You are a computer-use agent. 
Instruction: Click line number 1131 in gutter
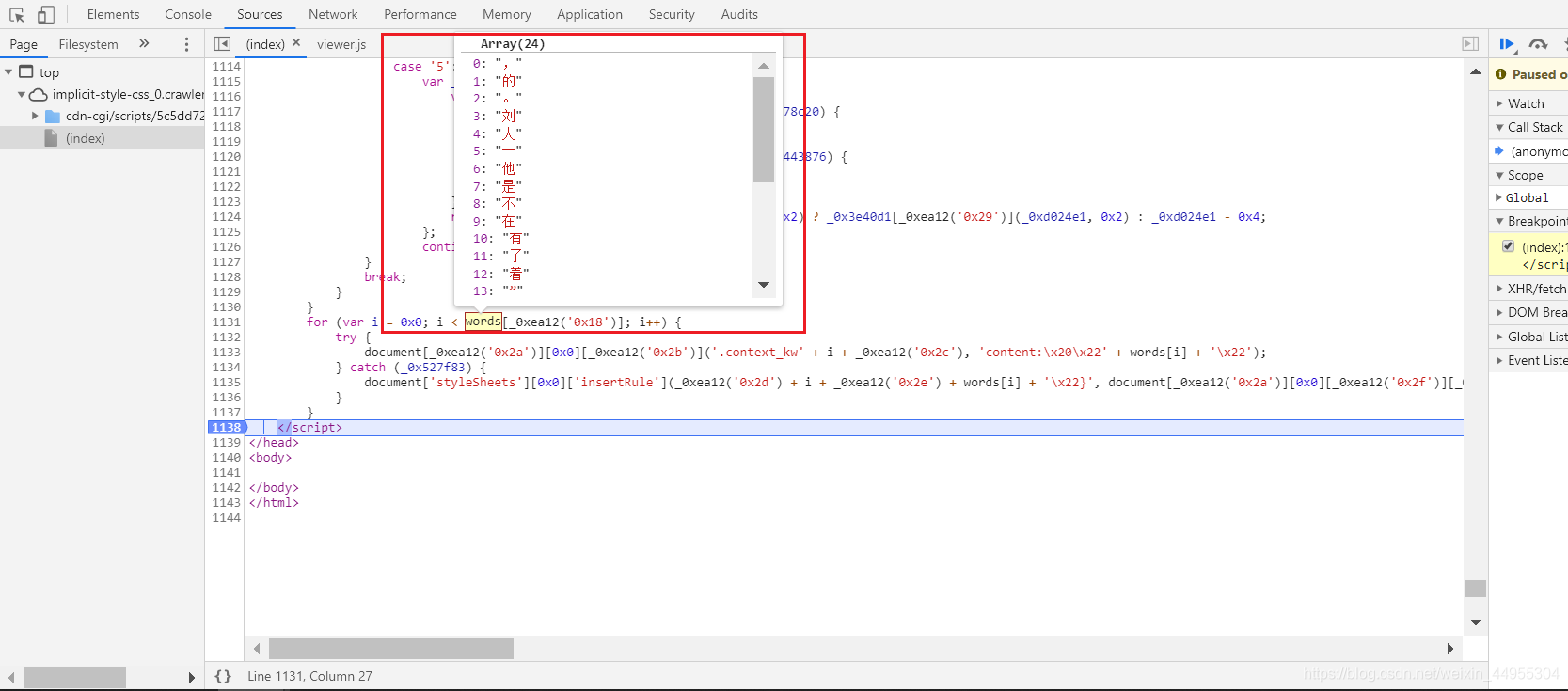click(x=226, y=322)
